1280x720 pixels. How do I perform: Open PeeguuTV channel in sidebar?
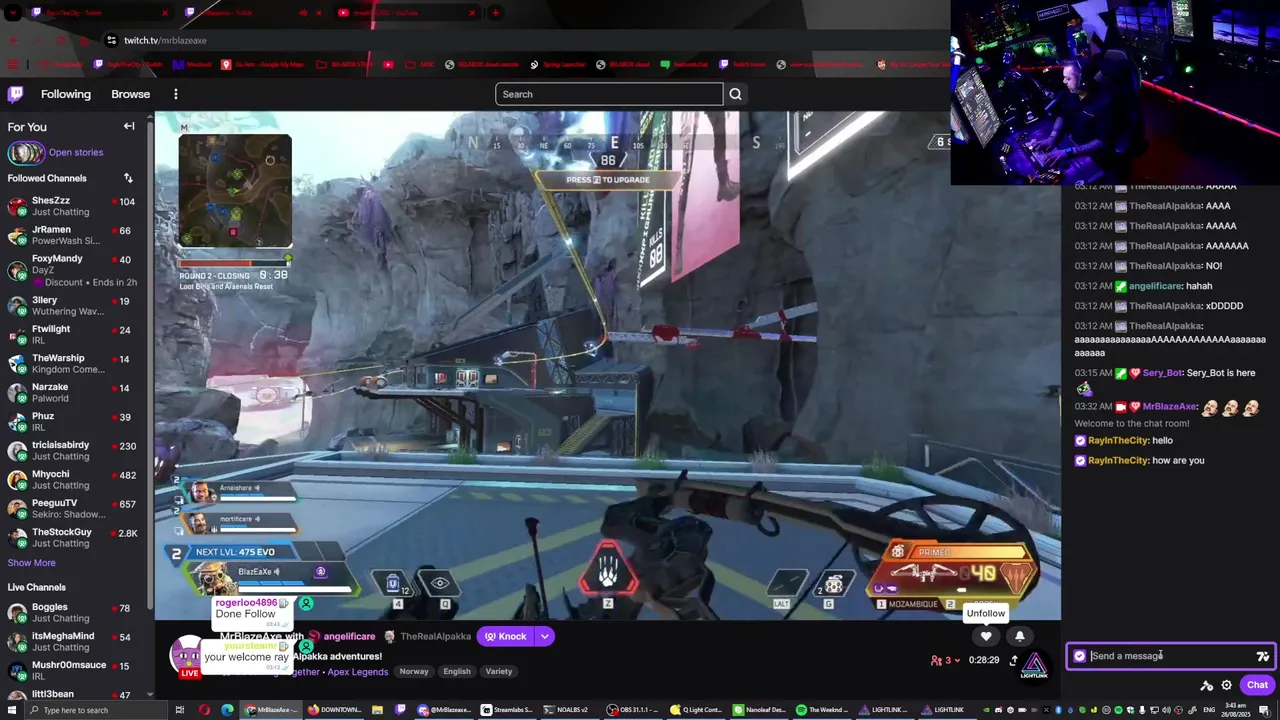click(x=72, y=509)
